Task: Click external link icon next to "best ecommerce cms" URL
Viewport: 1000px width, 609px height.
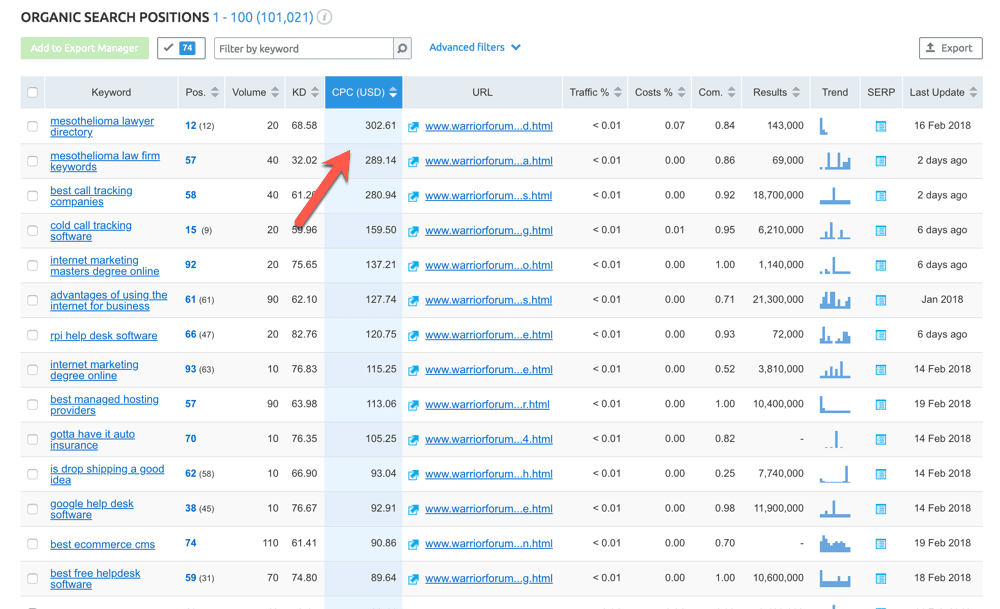Action: pyautogui.click(x=412, y=543)
